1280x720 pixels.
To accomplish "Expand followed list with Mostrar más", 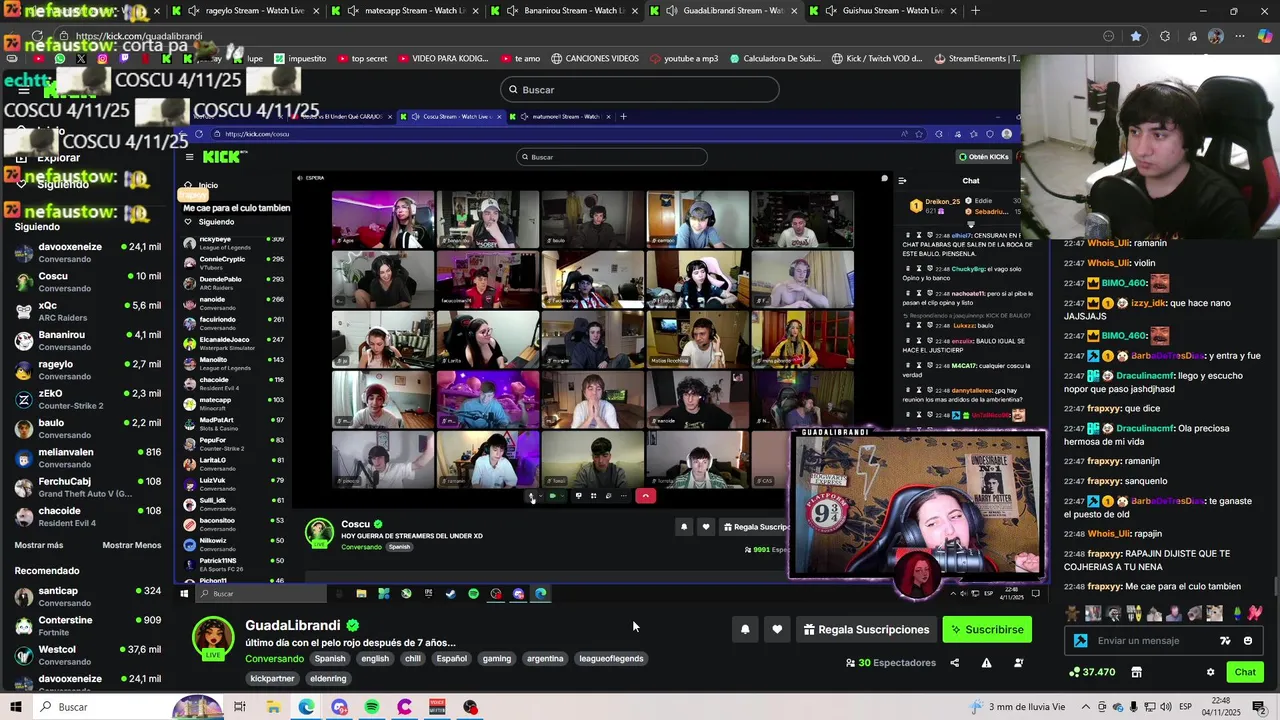I will pyautogui.click(x=39, y=545).
